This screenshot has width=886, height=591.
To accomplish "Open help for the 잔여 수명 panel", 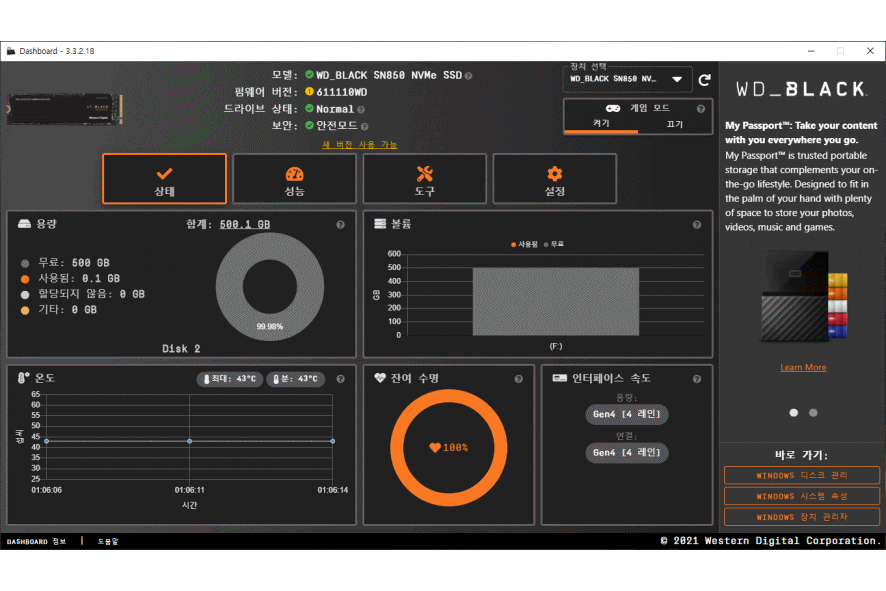I will pos(518,379).
